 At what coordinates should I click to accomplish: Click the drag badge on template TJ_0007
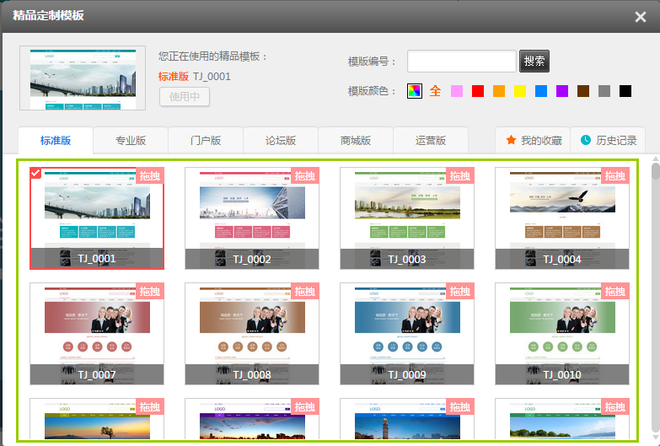[149, 291]
